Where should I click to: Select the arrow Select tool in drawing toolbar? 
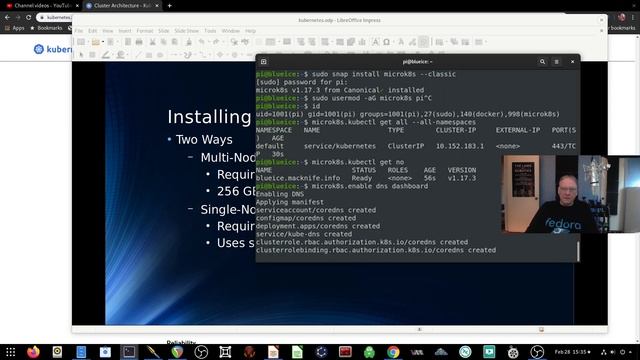pyautogui.click(x=81, y=55)
